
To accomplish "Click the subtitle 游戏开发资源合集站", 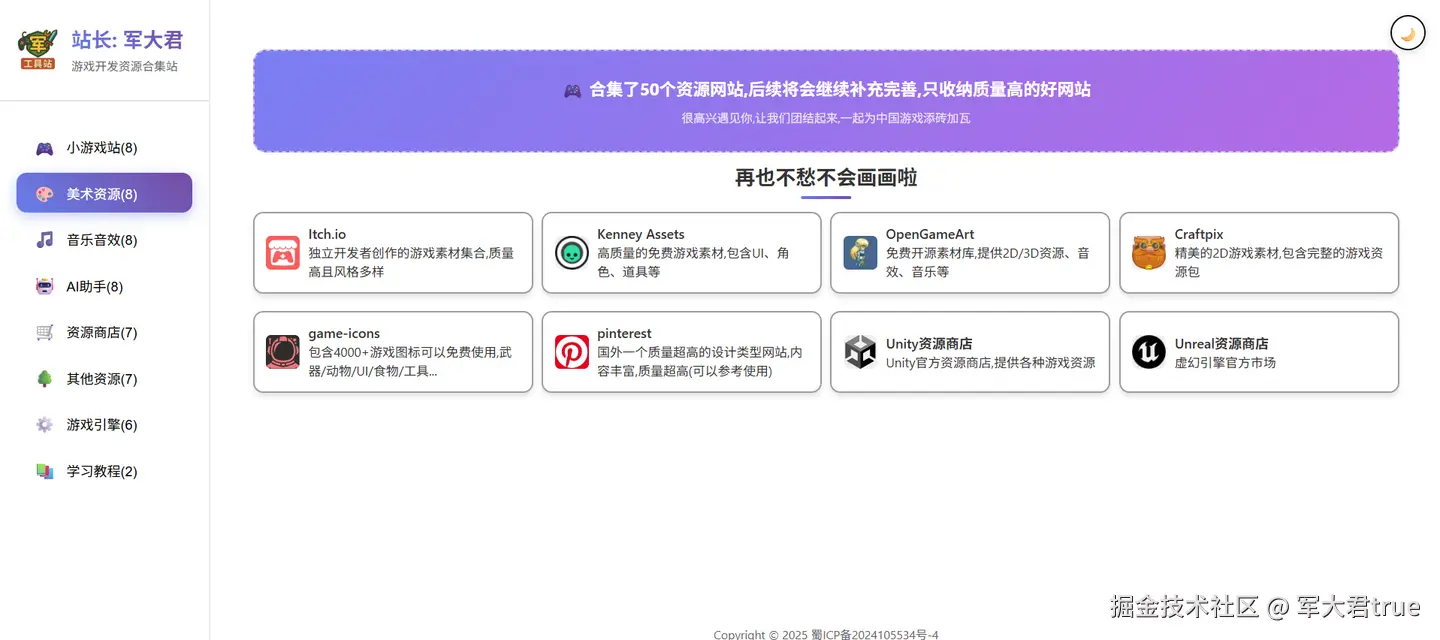I will (x=125, y=66).
